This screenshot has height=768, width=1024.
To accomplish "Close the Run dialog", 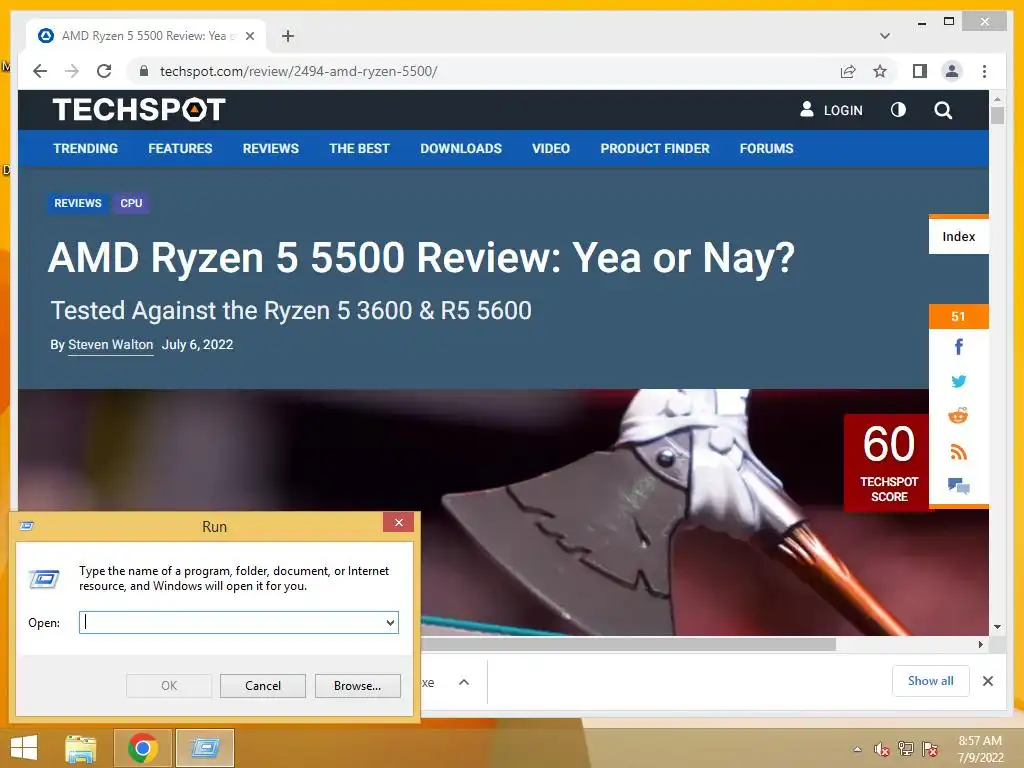I will [x=398, y=522].
